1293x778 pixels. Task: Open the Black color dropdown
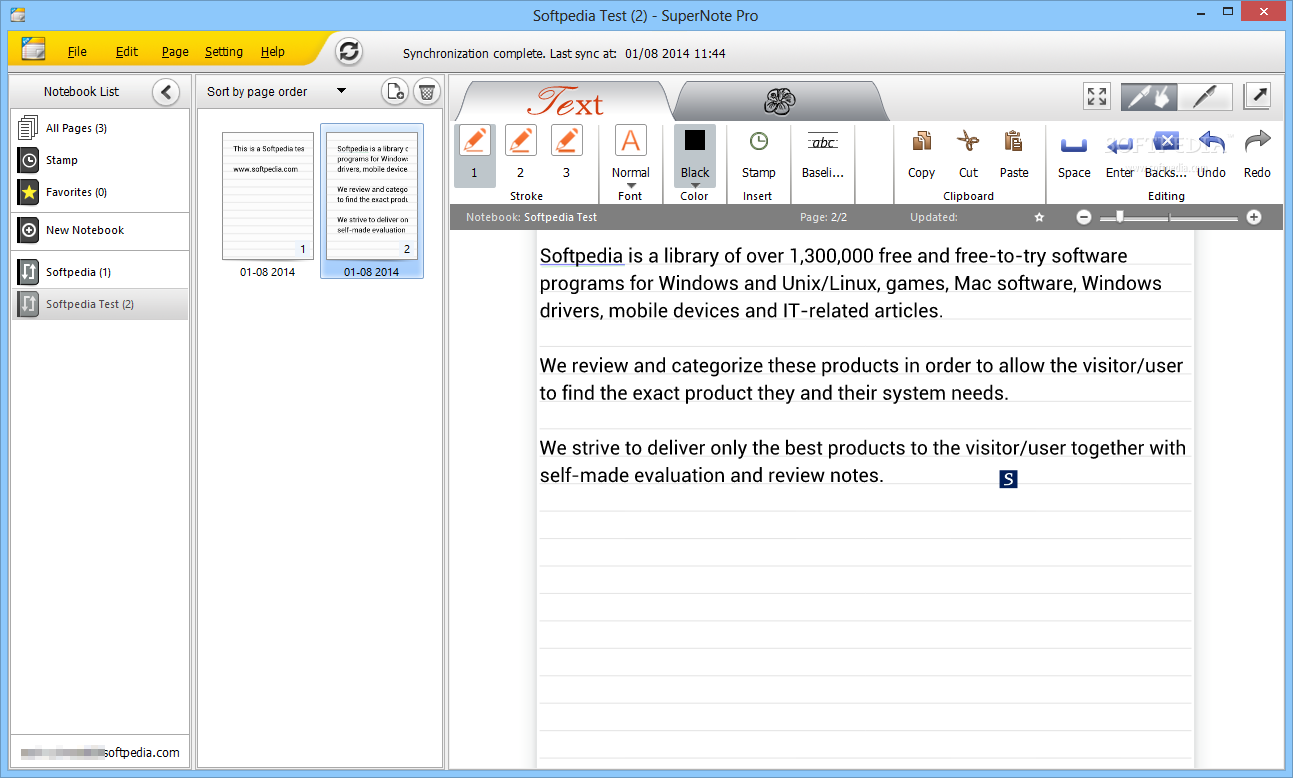click(695, 156)
